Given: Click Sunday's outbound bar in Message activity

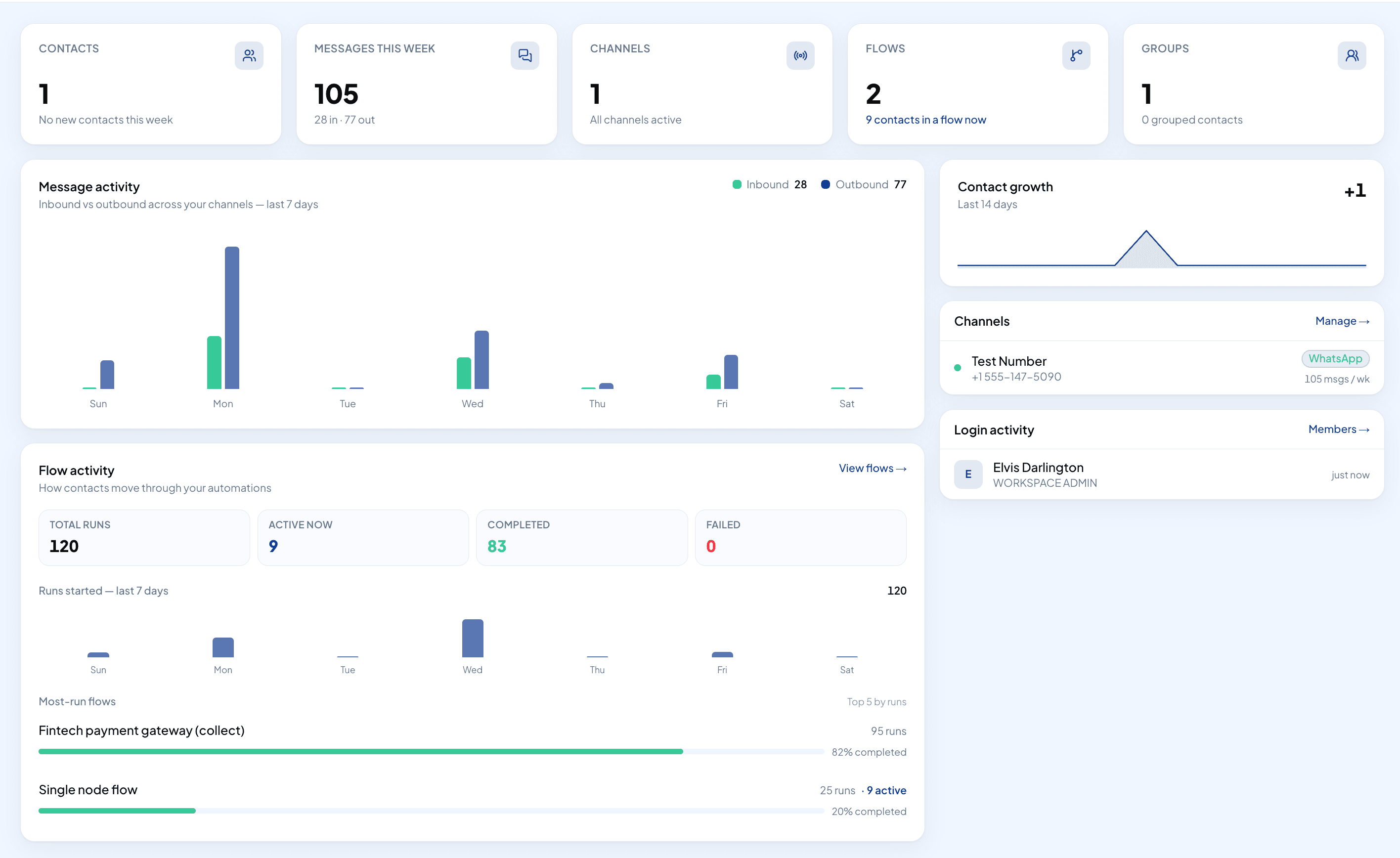Looking at the screenshot, I should click(107, 375).
